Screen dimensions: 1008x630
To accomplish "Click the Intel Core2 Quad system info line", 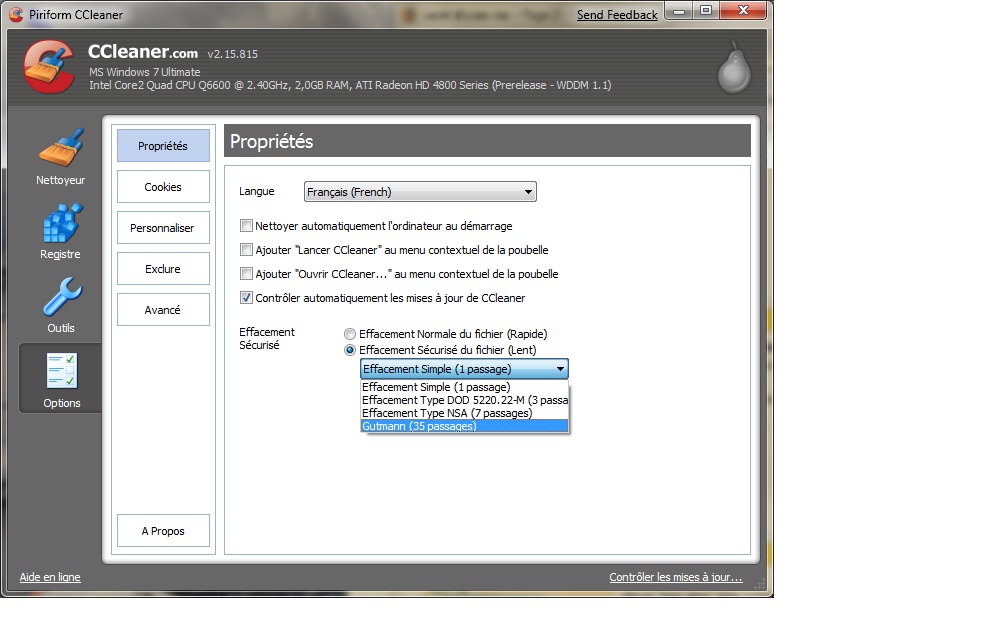I will pyautogui.click(x=350, y=85).
